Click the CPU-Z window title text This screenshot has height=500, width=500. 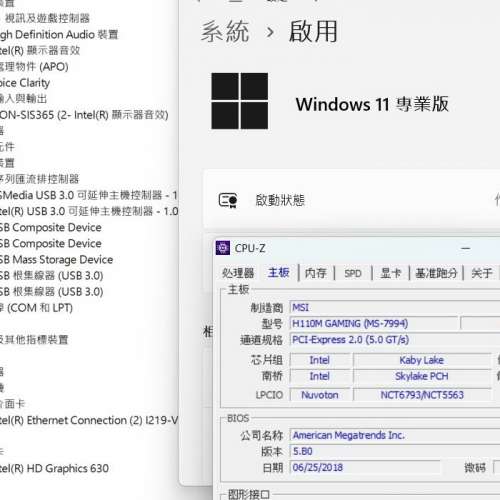click(x=250, y=248)
